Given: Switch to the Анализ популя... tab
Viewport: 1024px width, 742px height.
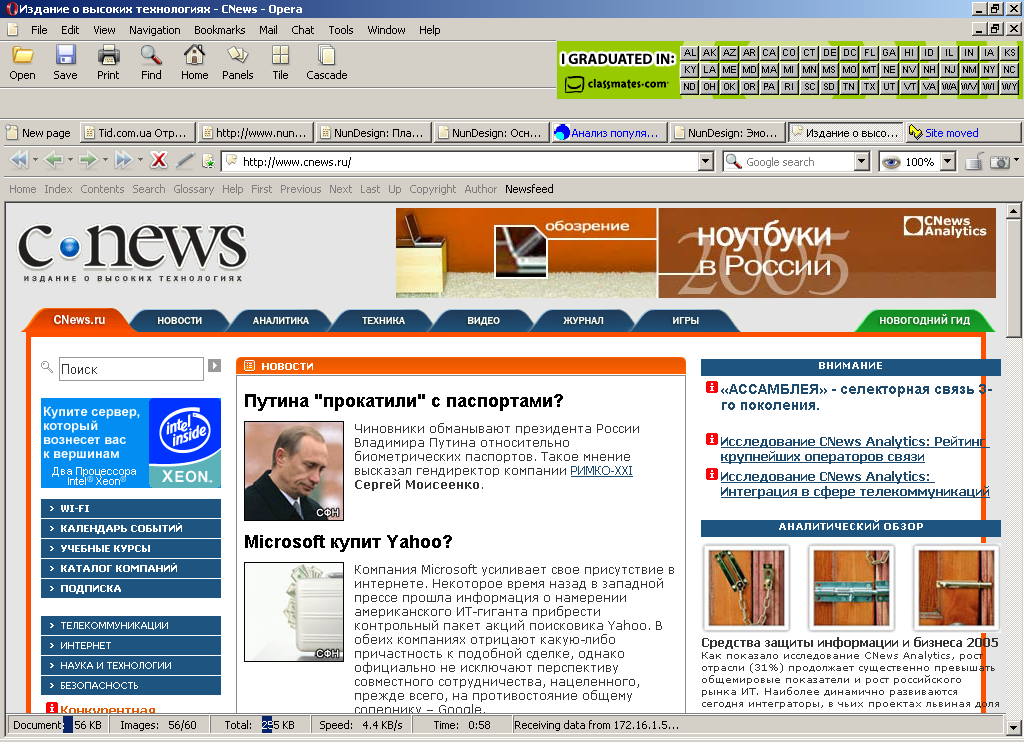Looking at the screenshot, I should 609,133.
